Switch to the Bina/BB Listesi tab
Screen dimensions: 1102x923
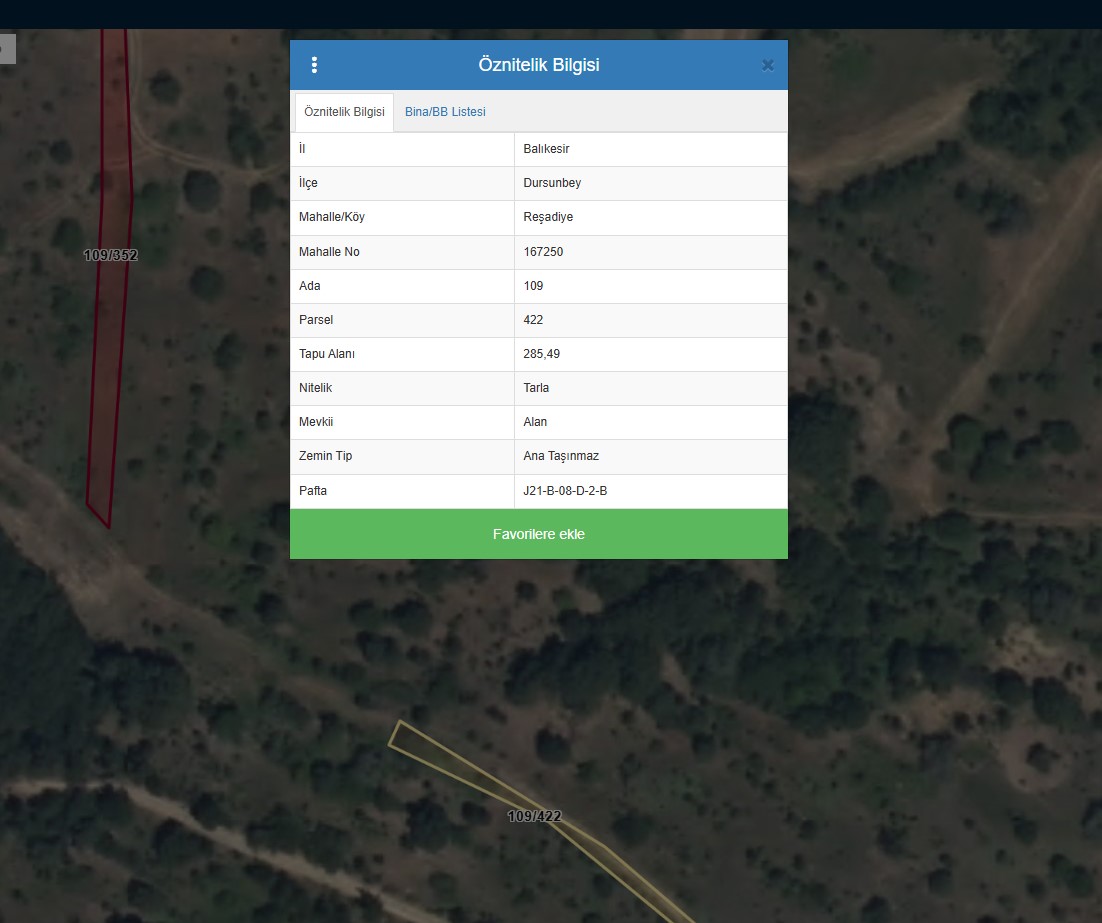[445, 112]
